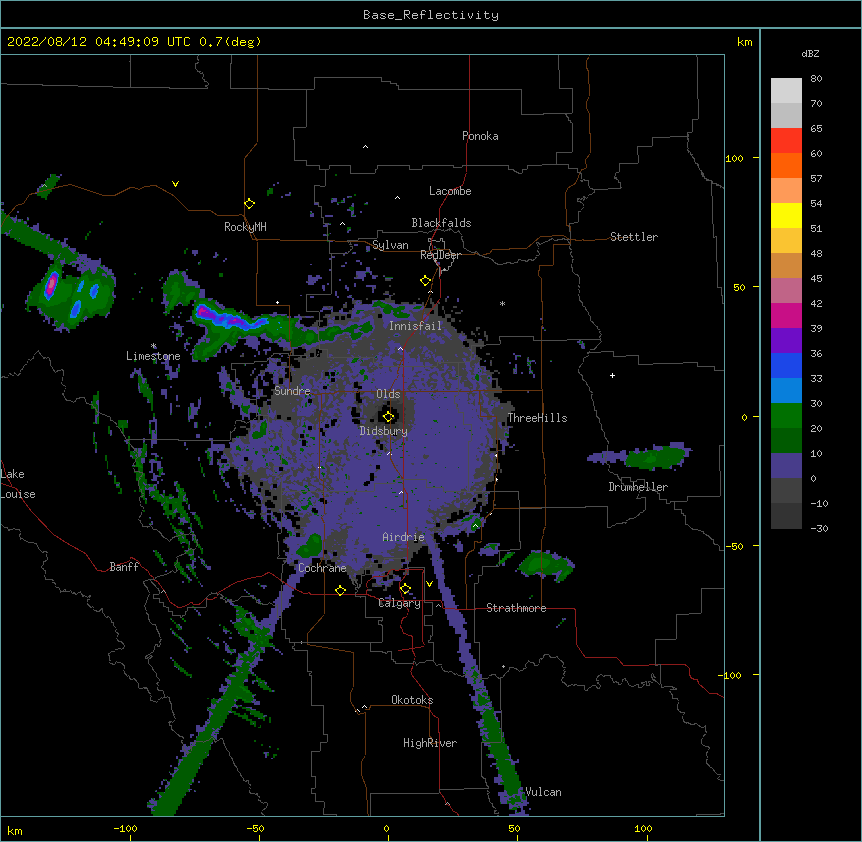Screen dimensions: 862x842
Task: Click the Lacombe city label
Action: click(x=450, y=191)
